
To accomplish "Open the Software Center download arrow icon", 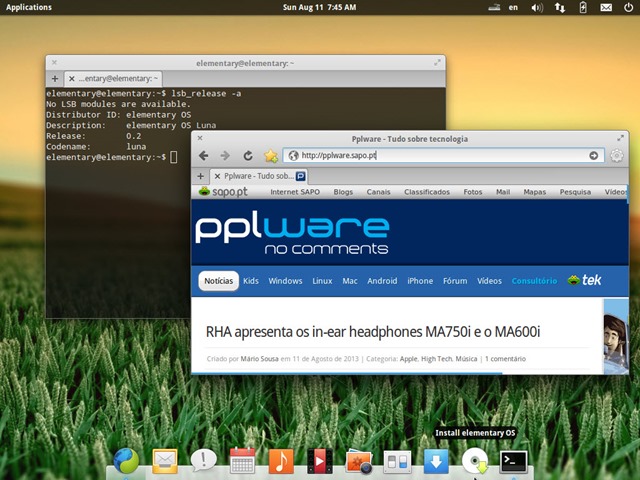I will click(x=436, y=461).
